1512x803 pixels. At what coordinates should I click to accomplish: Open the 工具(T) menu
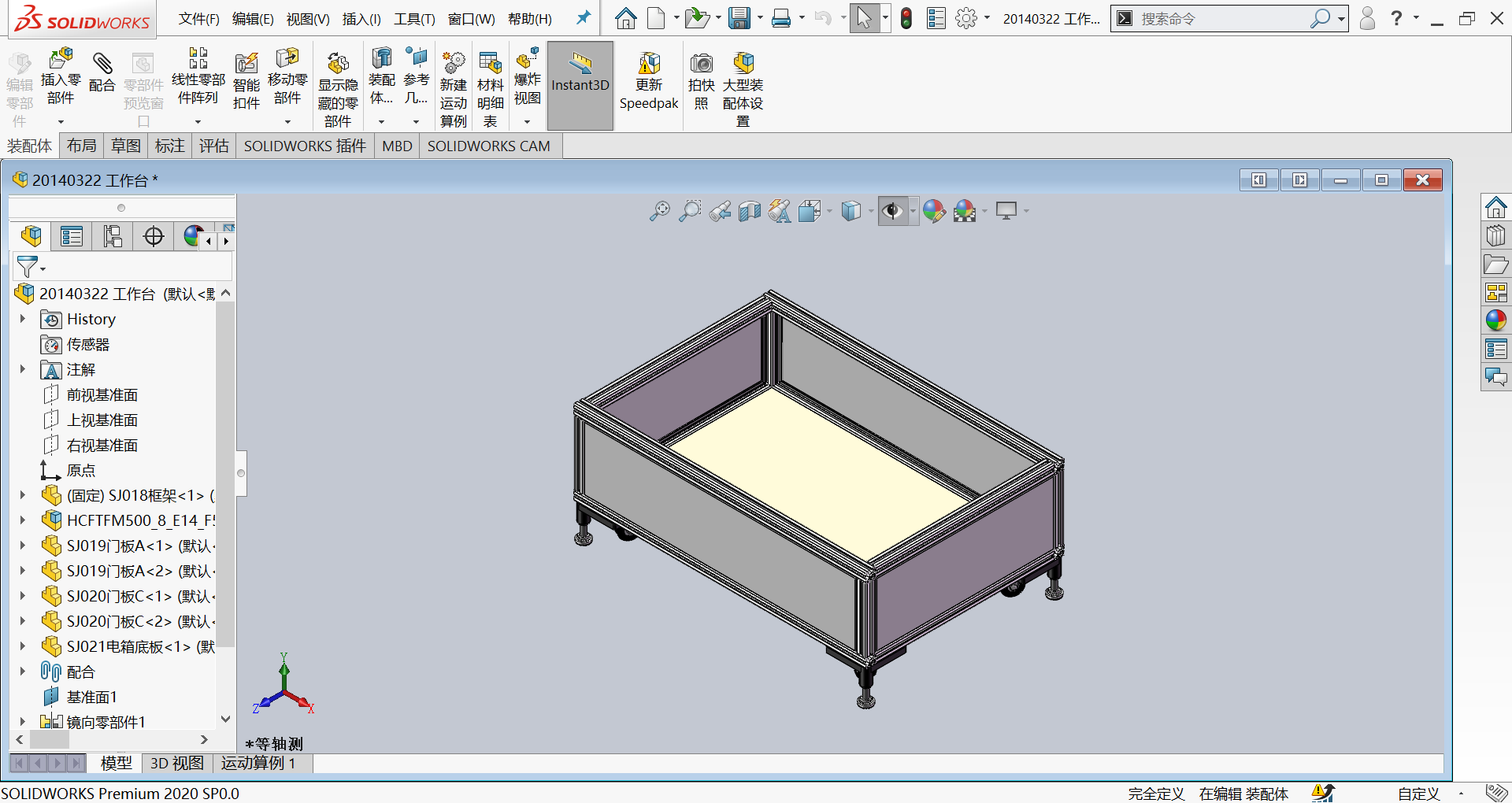point(414,19)
